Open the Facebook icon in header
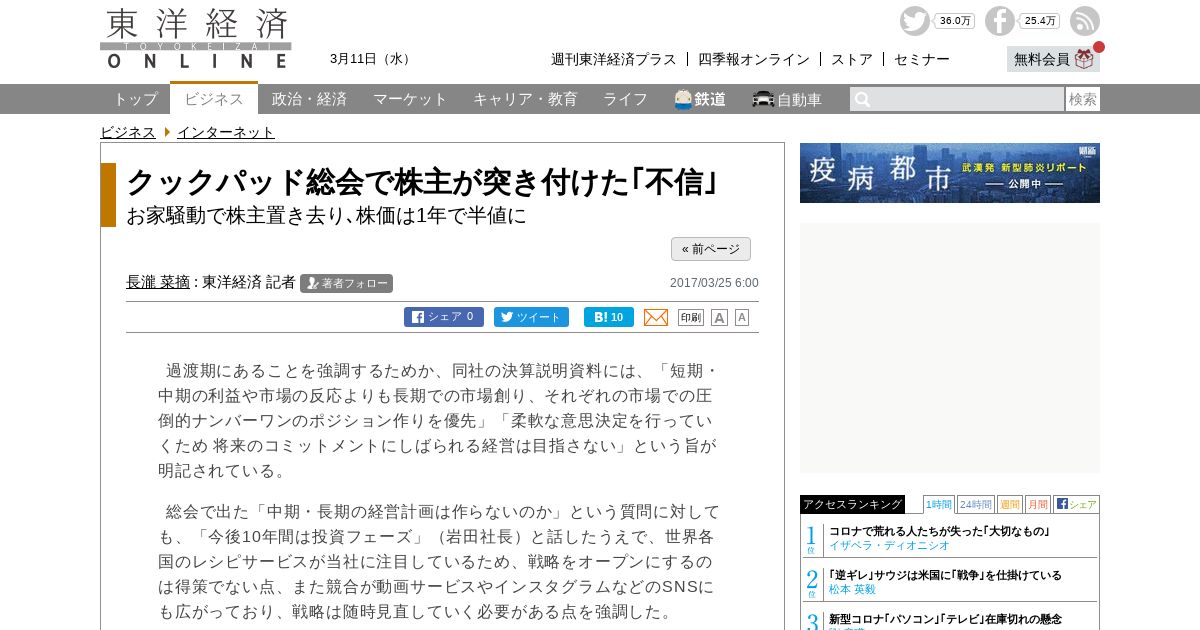This screenshot has width=1200, height=630. click(x=999, y=21)
